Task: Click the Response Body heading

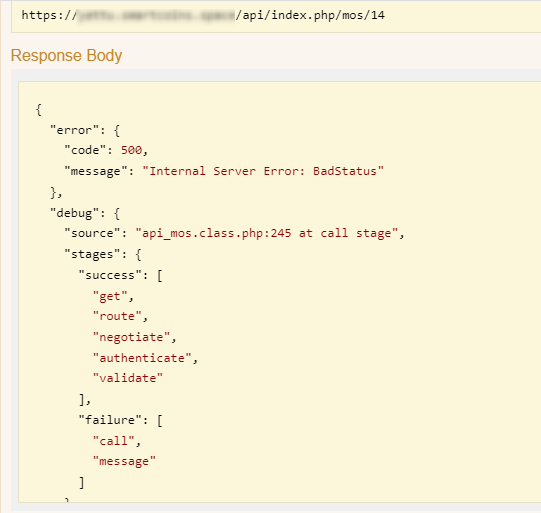Action: click(66, 56)
